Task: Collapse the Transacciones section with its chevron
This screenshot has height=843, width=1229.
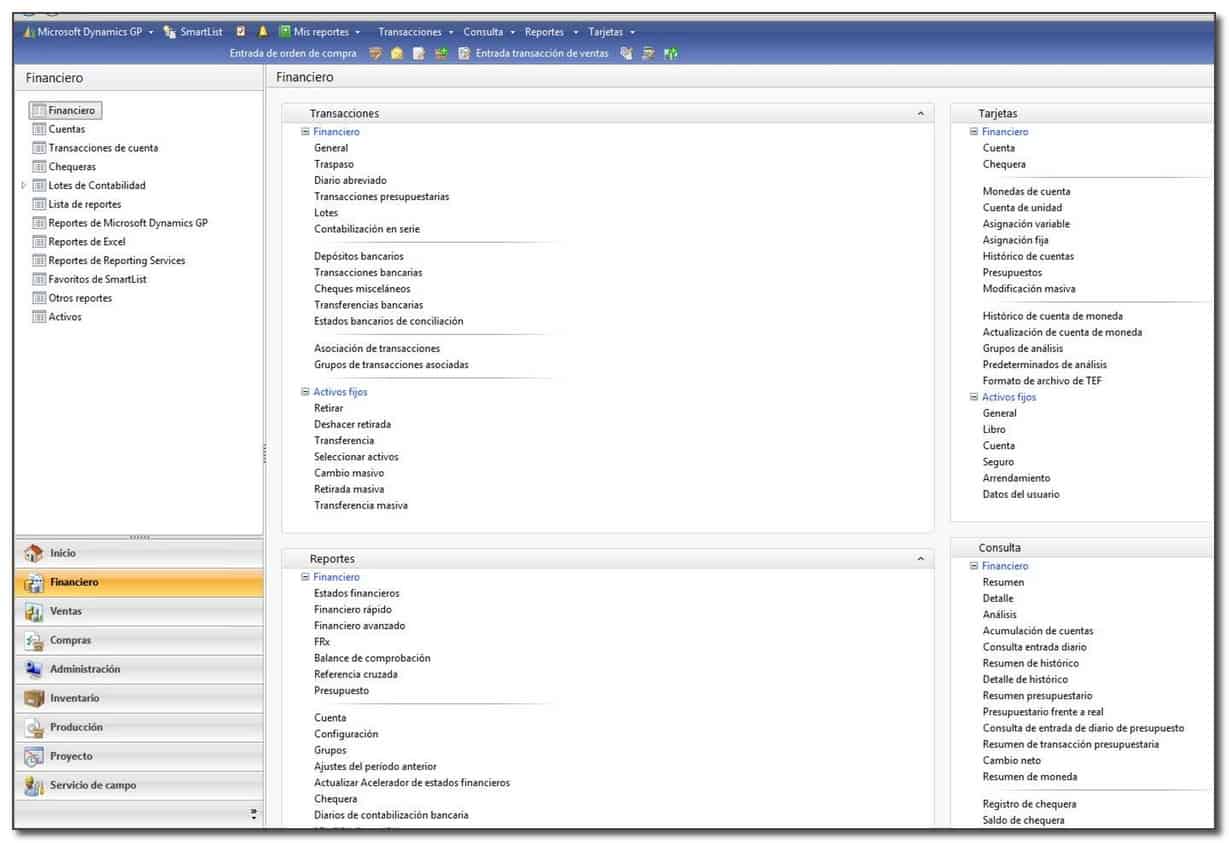Action: click(x=920, y=113)
